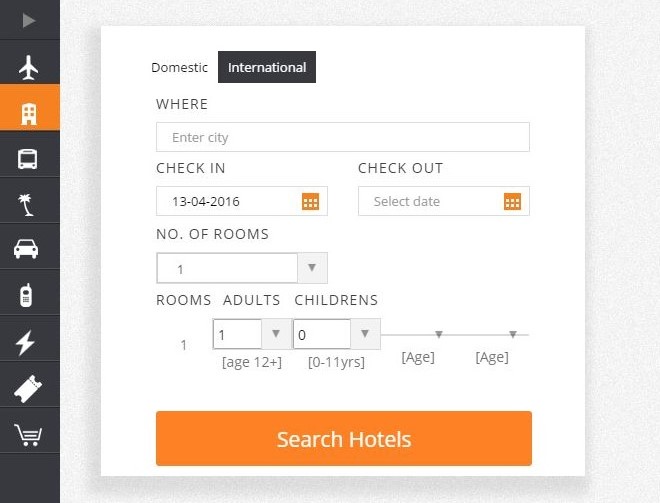This screenshot has width=660, height=503.
Task: Open the Electricity lightning bolt icon
Action: [25, 343]
